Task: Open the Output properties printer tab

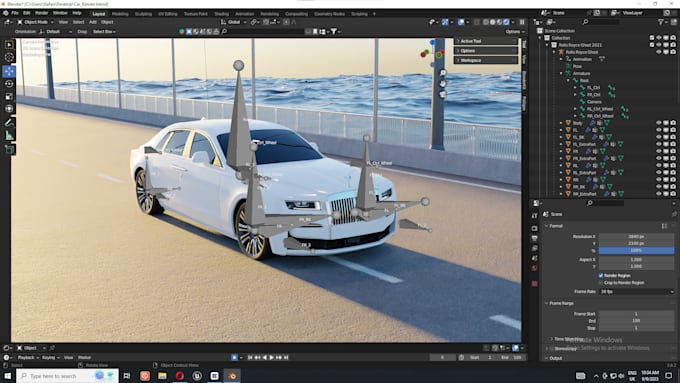Action: (534, 238)
